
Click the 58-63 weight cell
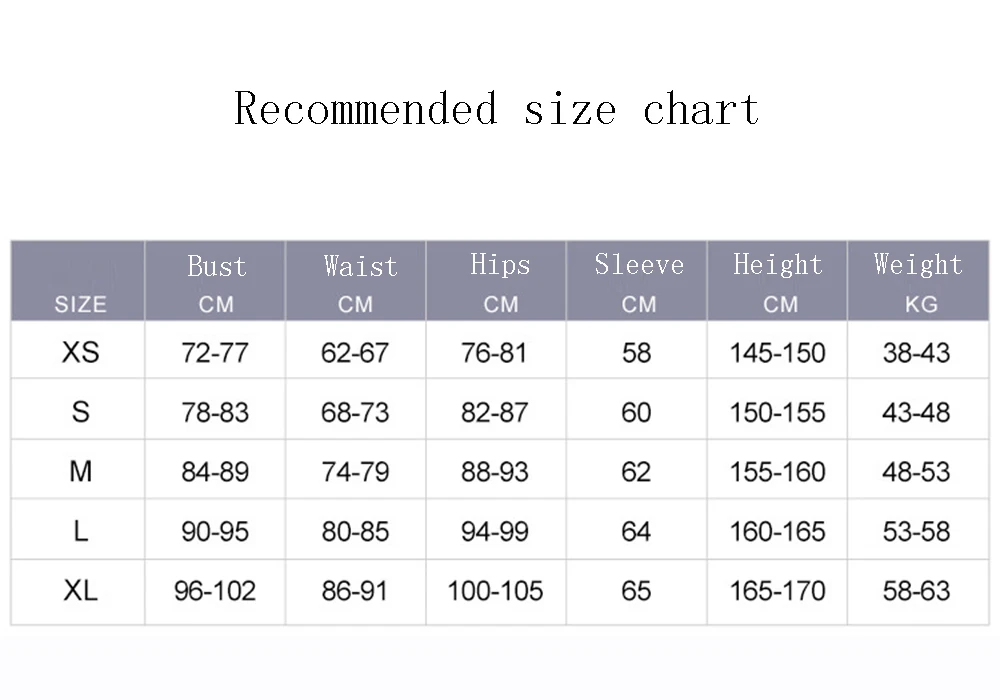[x=916, y=591]
